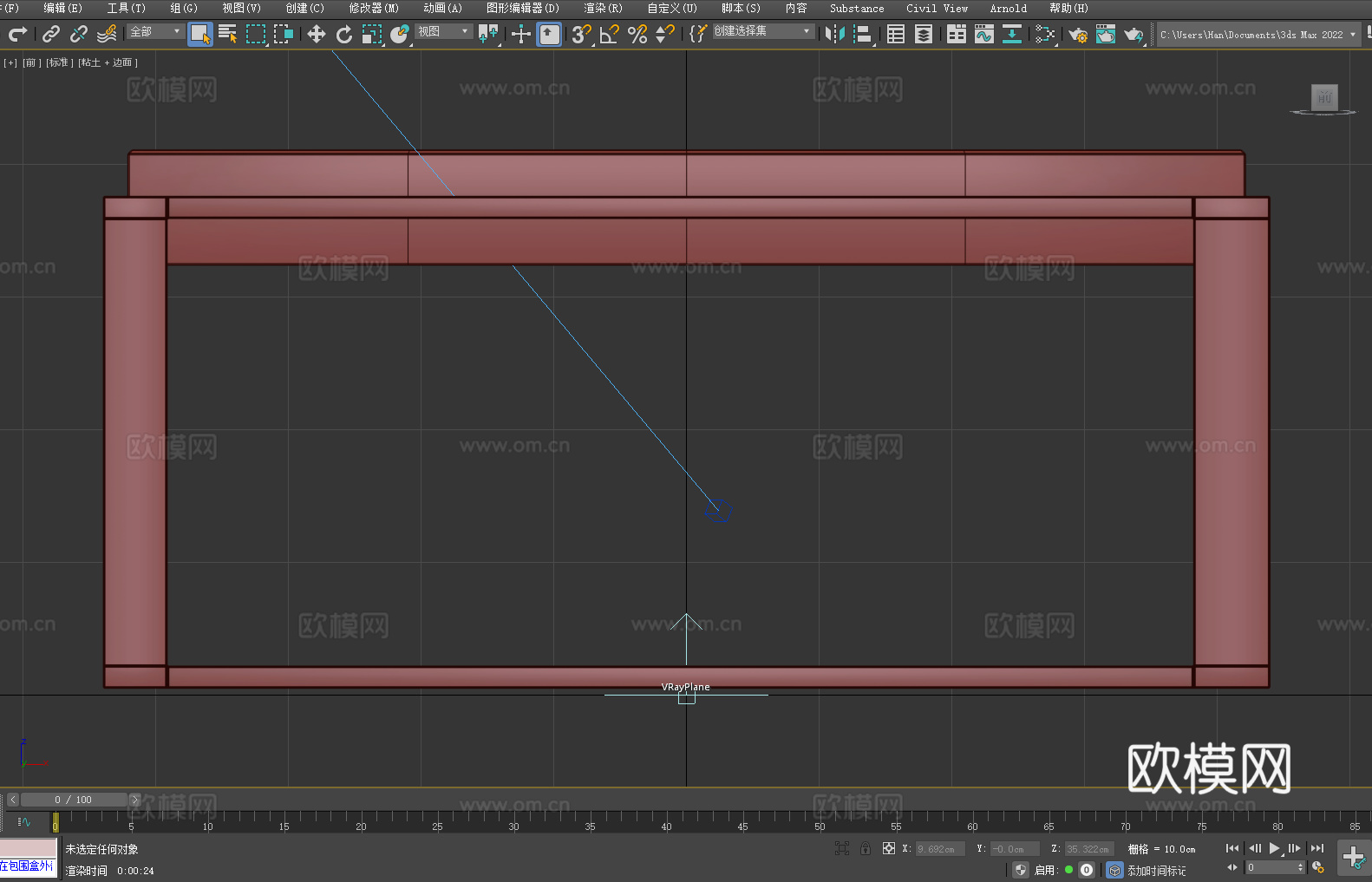Open Arnold menu

(1009, 8)
